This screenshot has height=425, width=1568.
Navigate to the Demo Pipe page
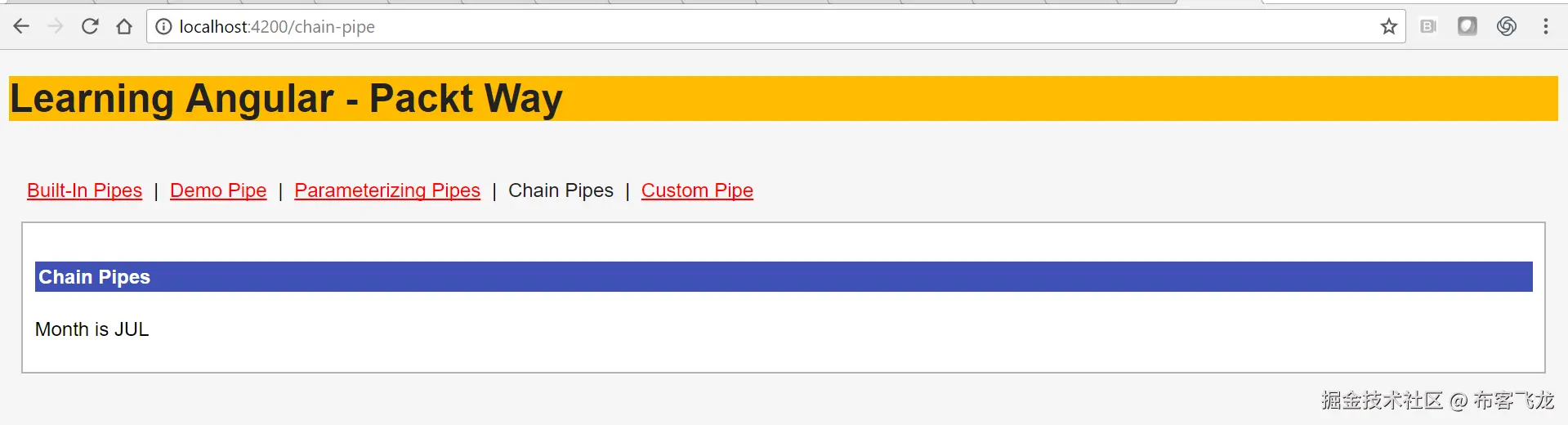[x=218, y=190]
